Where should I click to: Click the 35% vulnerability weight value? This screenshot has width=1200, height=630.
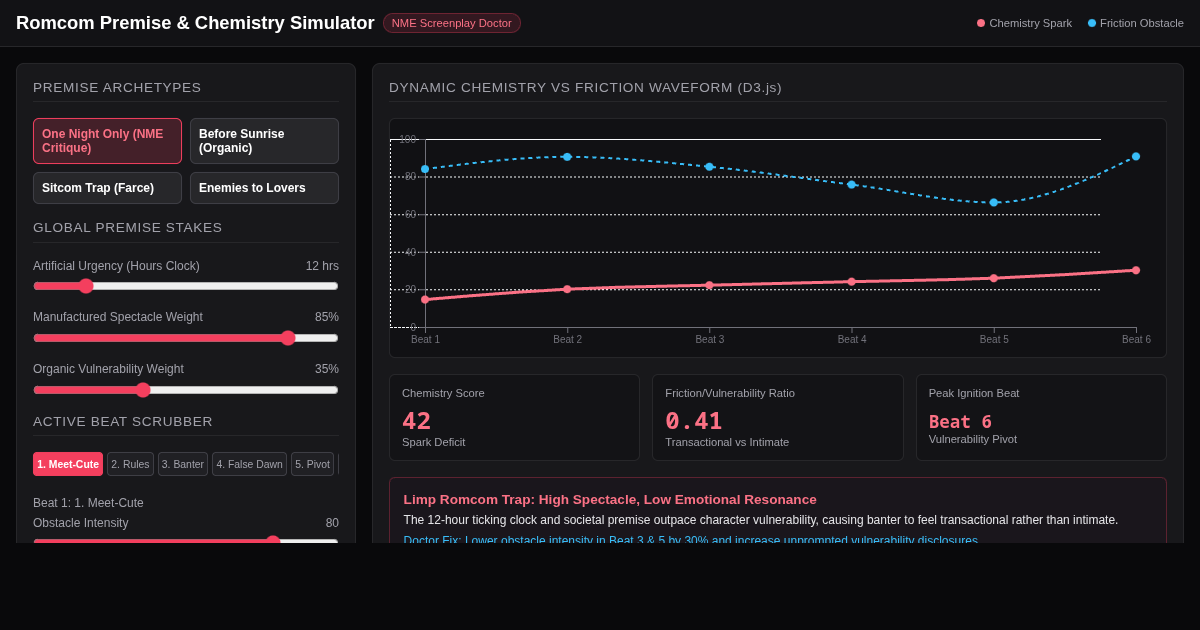click(x=327, y=369)
